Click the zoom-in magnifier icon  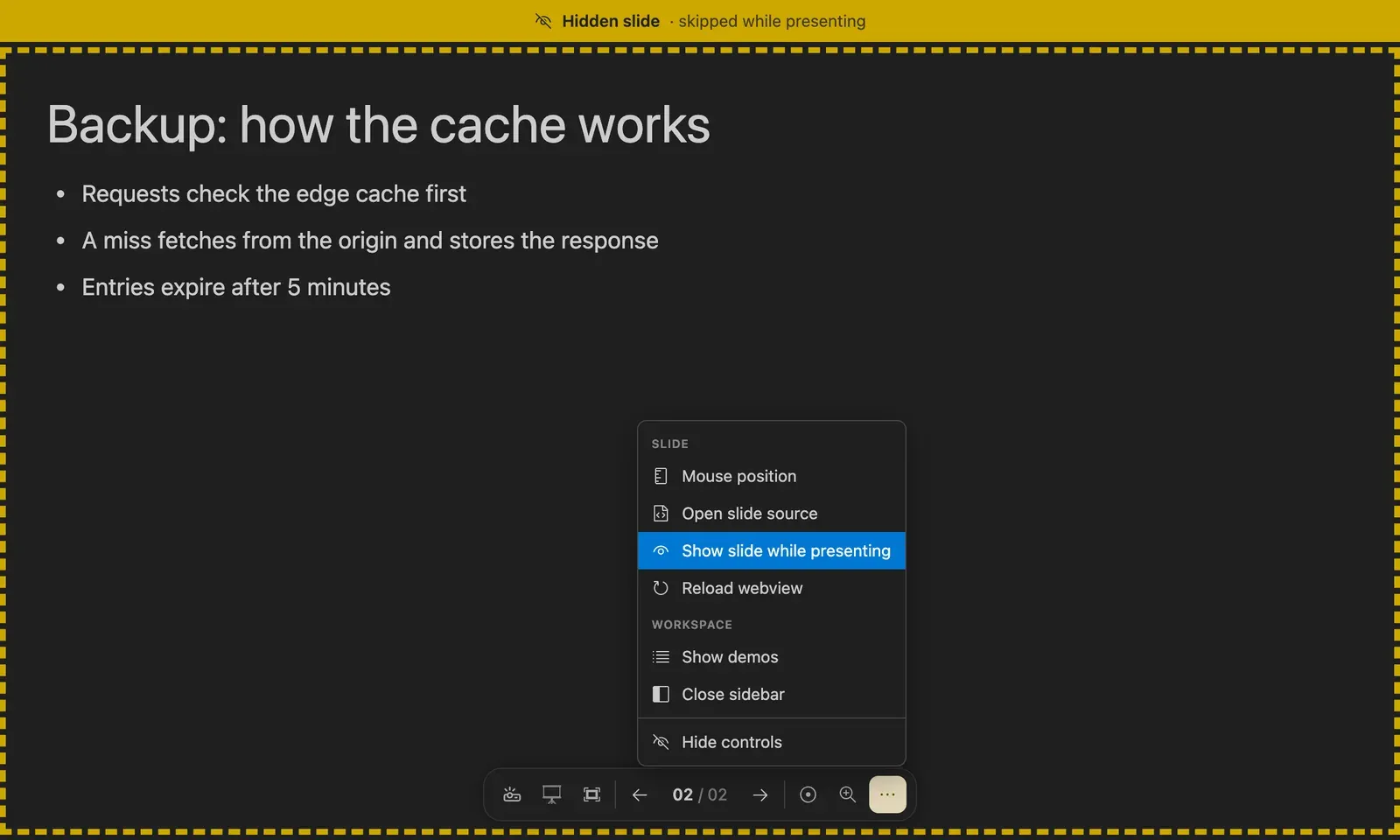pos(848,794)
